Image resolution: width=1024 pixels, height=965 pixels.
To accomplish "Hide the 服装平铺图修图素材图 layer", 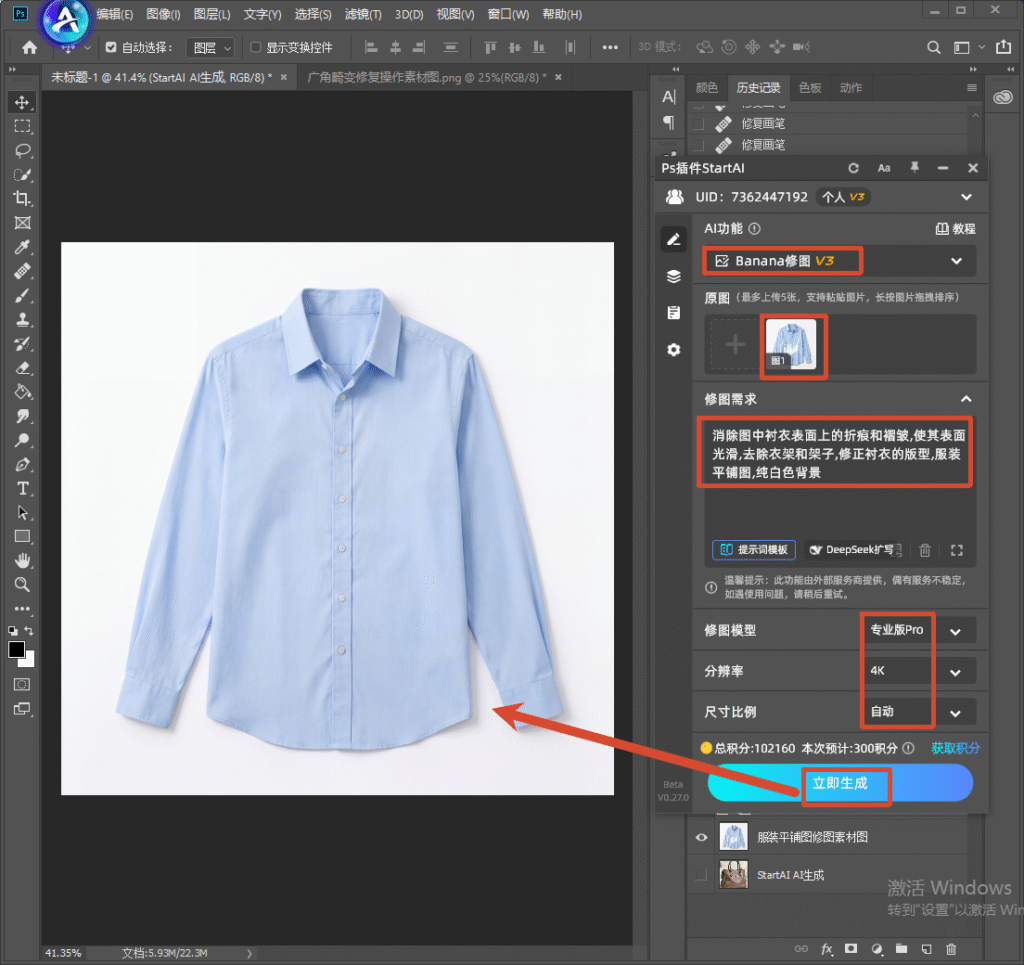I will pyautogui.click(x=701, y=838).
